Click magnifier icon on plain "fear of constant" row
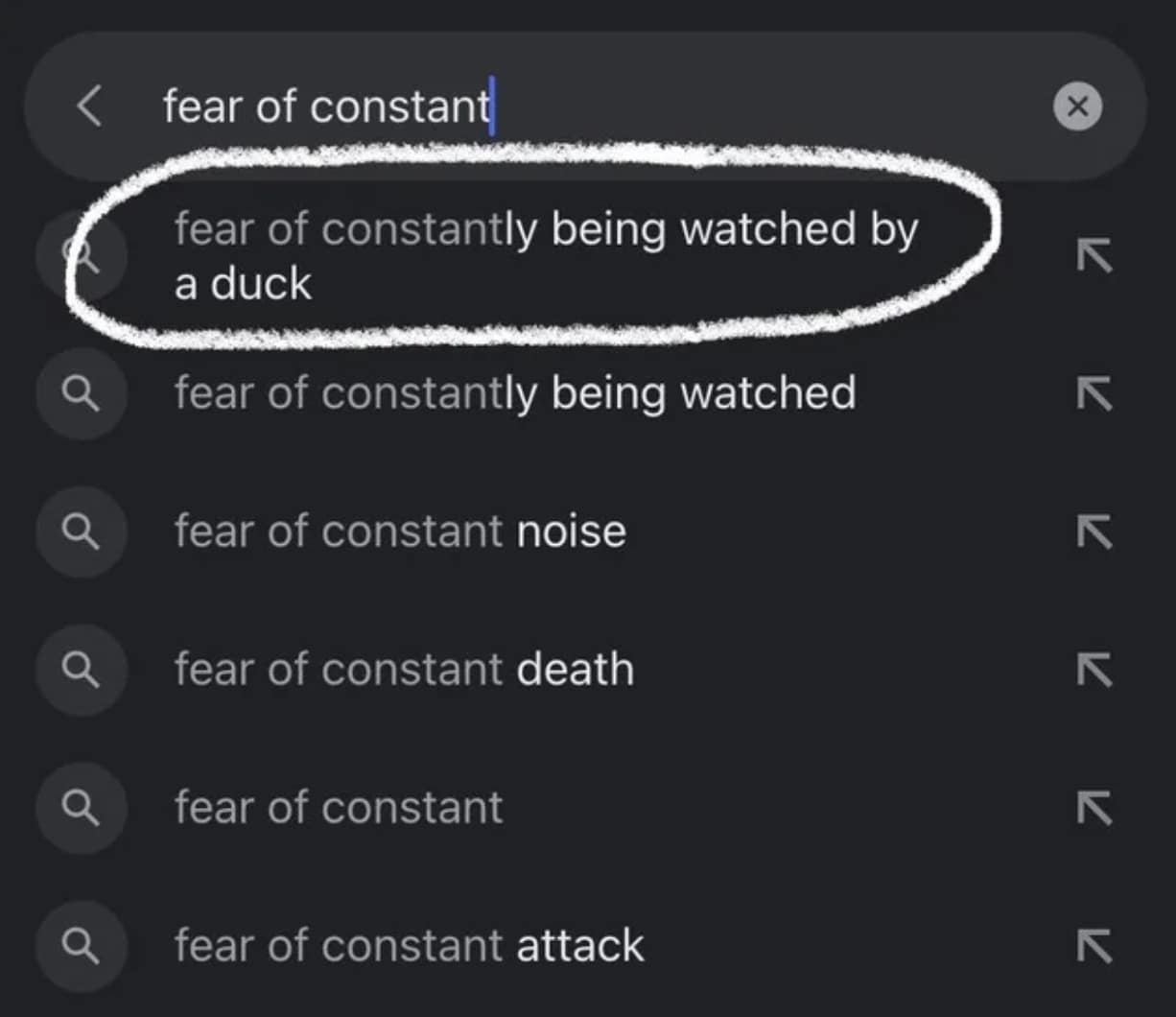This screenshot has width=1176, height=1017. [81, 808]
